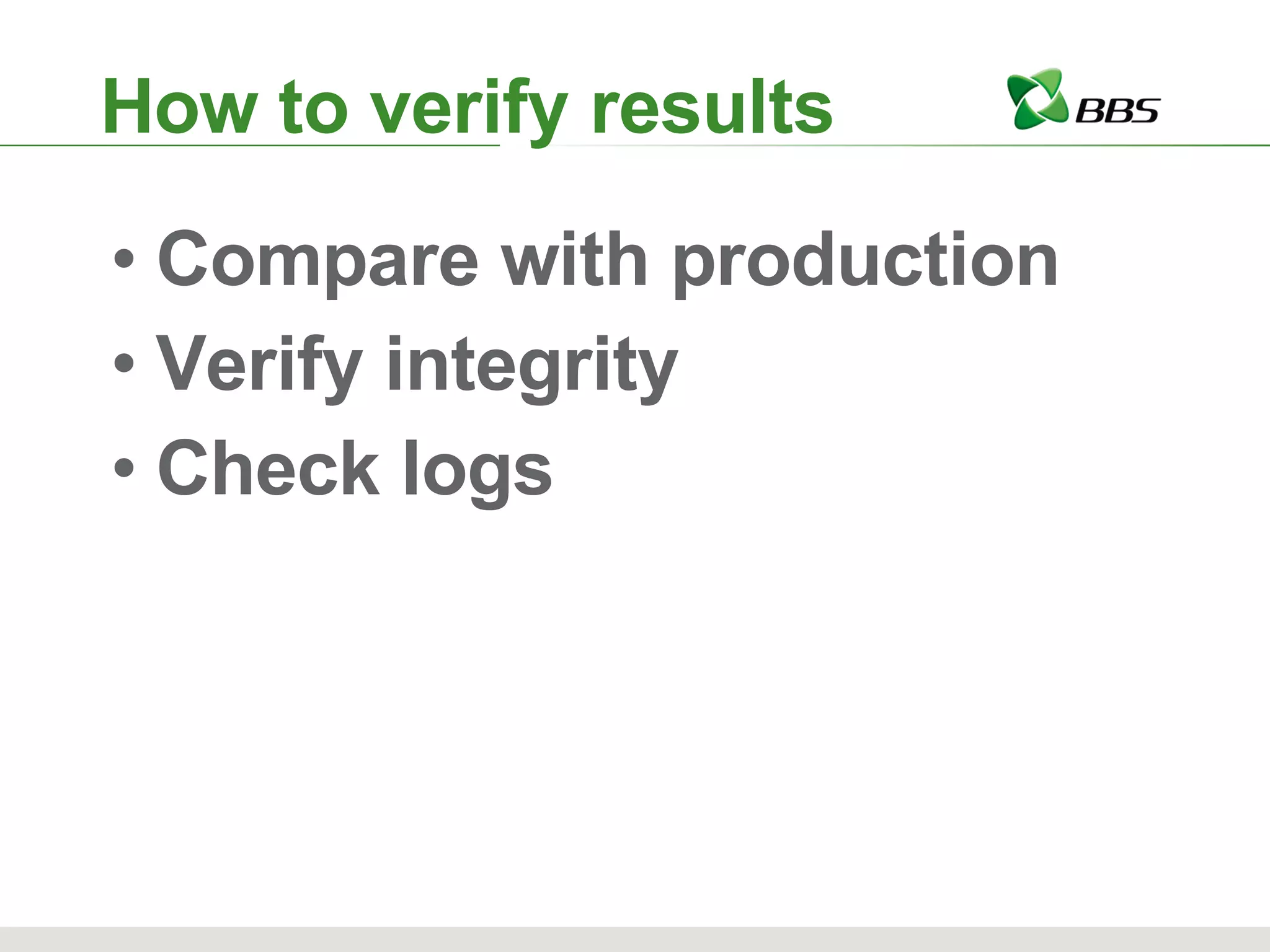Click the word production in first bullet
This screenshot has width=1270, height=952.
(865, 263)
